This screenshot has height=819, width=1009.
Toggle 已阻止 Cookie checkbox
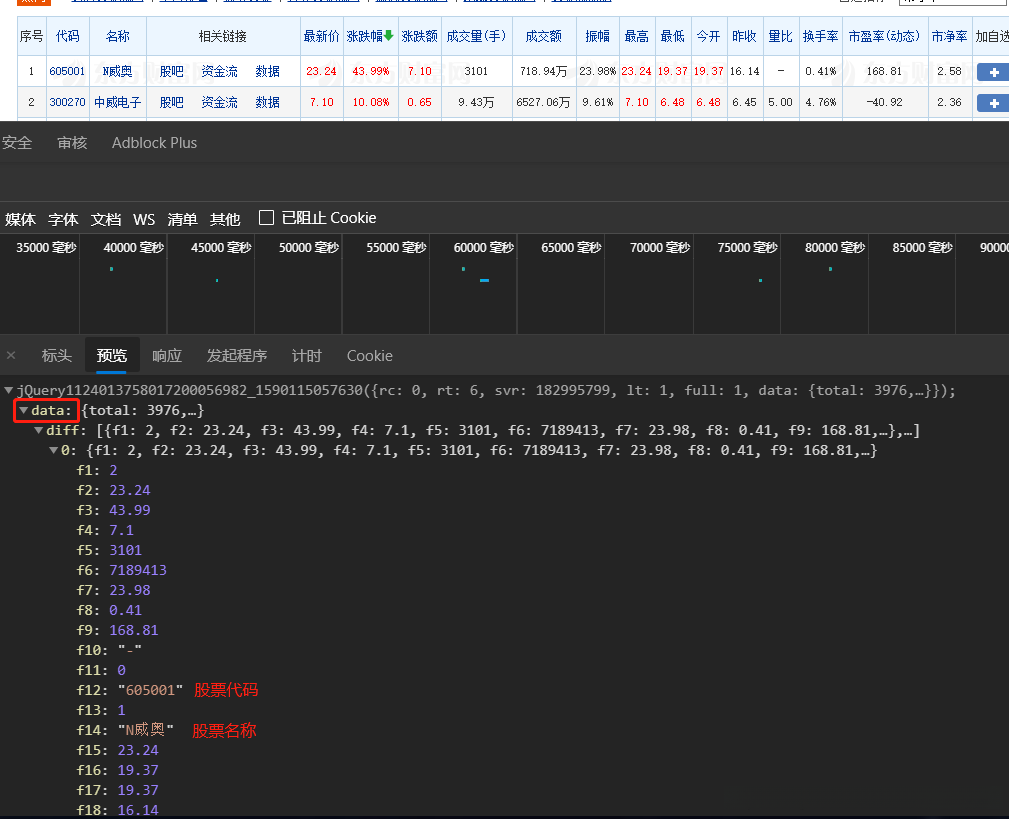[266, 217]
